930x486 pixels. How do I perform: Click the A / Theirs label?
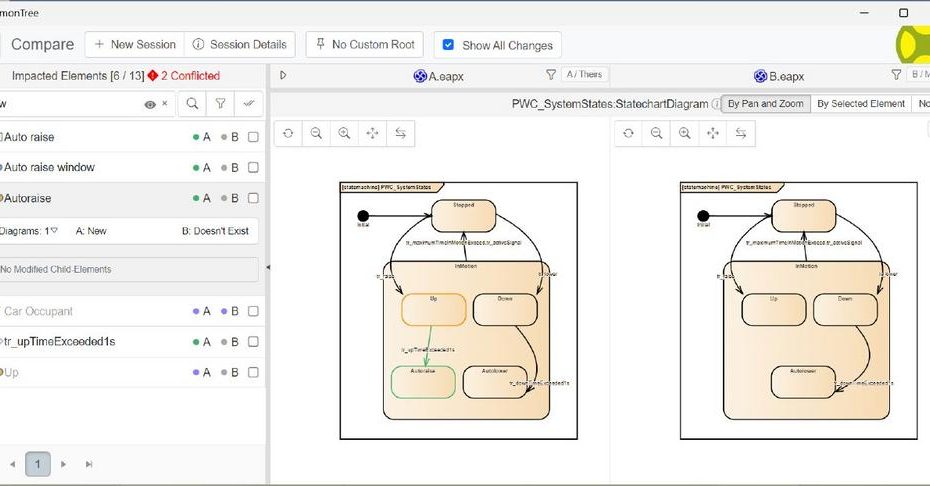click(584, 75)
